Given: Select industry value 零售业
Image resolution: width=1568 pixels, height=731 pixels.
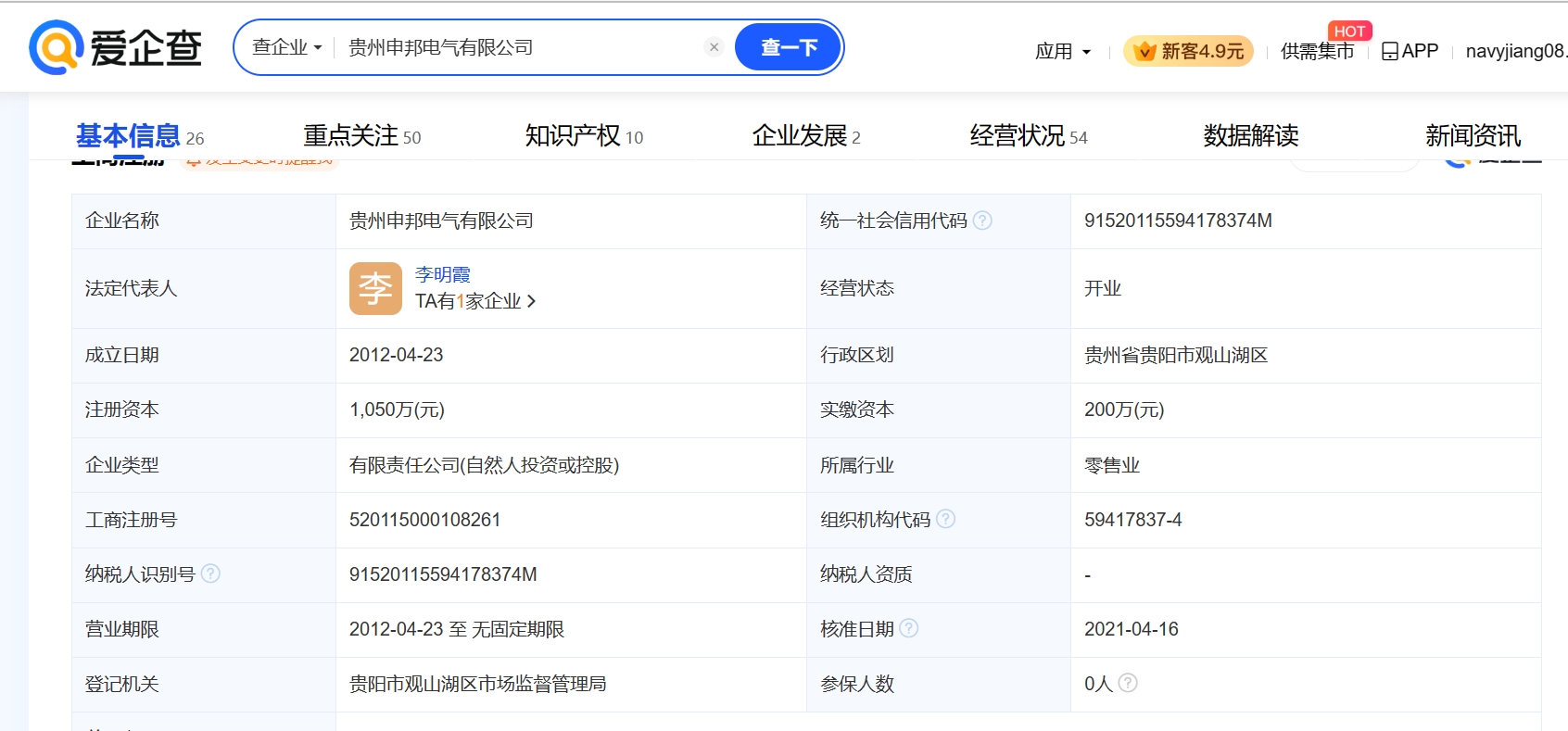Looking at the screenshot, I should point(1112,465).
